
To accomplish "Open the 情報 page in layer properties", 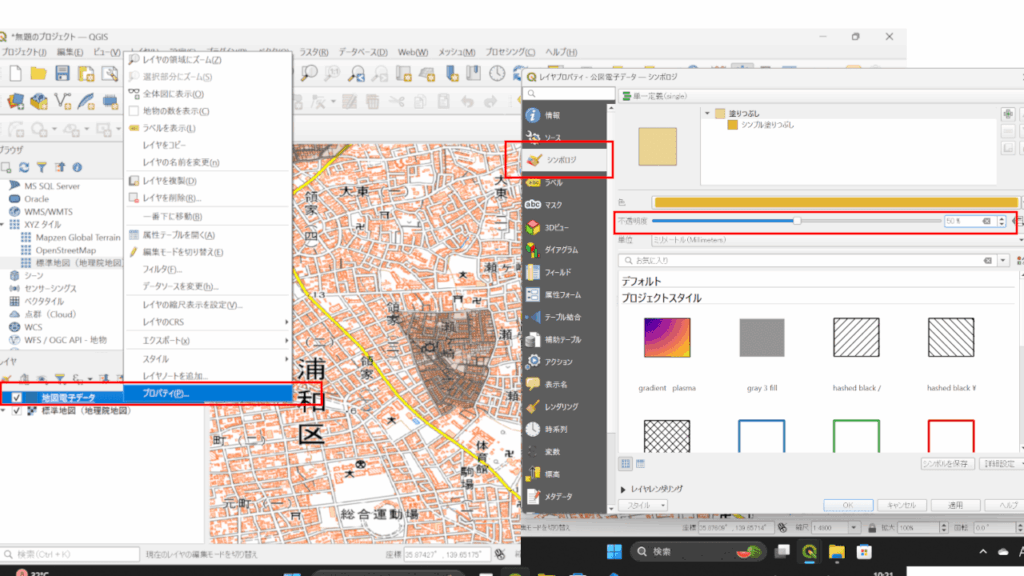I will pos(565,116).
